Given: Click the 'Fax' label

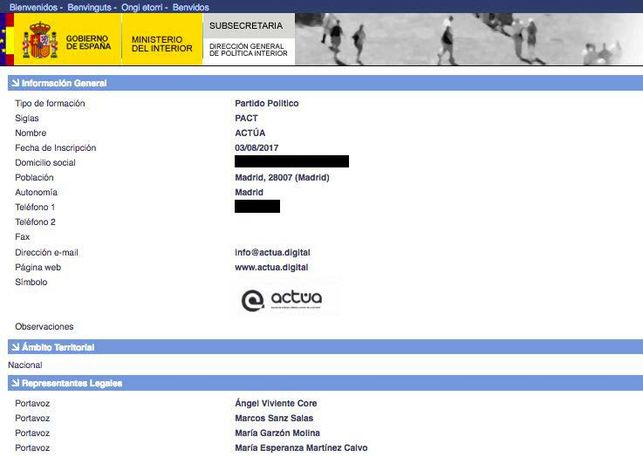Looking at the screenshot, I should click(22, 237).
